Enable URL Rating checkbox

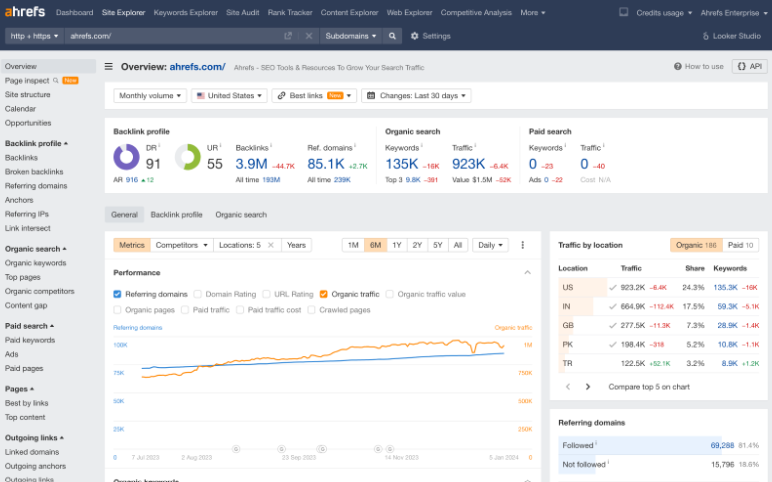(266, 294)
